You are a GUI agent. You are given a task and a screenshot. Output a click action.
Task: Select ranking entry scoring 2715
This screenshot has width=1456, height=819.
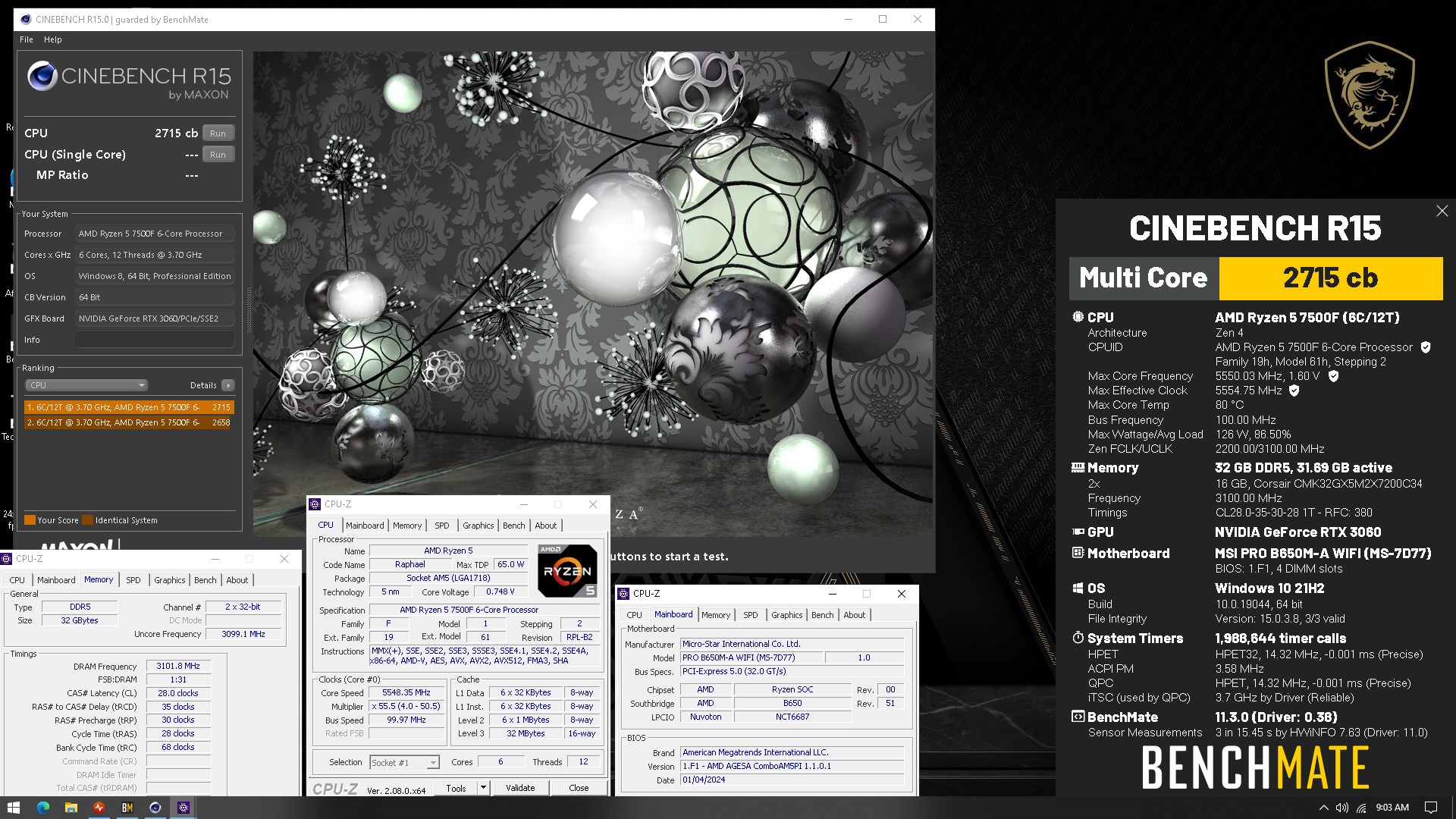(129, 407)
